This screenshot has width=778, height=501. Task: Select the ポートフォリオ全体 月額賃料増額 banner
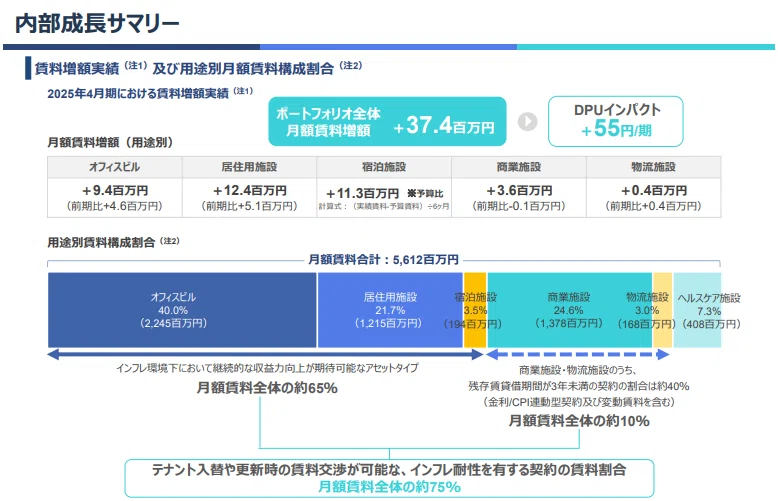coord(387,122)
